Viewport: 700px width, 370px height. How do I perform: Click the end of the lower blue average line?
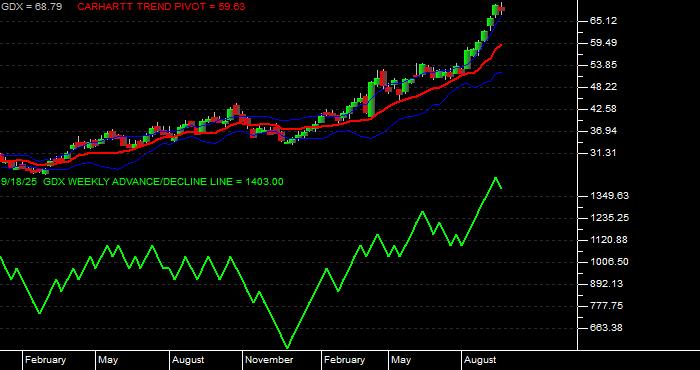click(501, 73)
